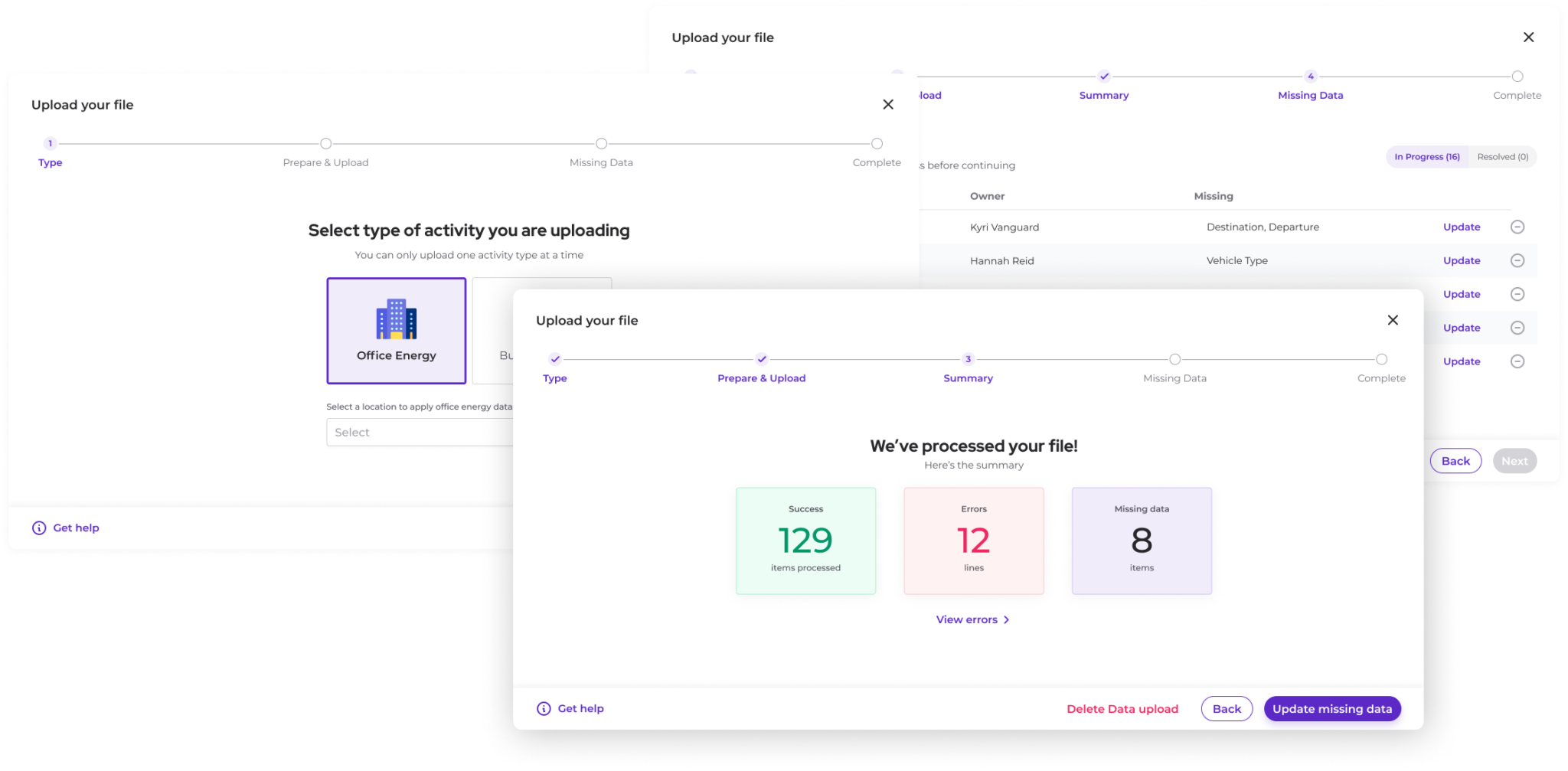
Task: Select the Office Energy building icon
Action: pos(396,319)
